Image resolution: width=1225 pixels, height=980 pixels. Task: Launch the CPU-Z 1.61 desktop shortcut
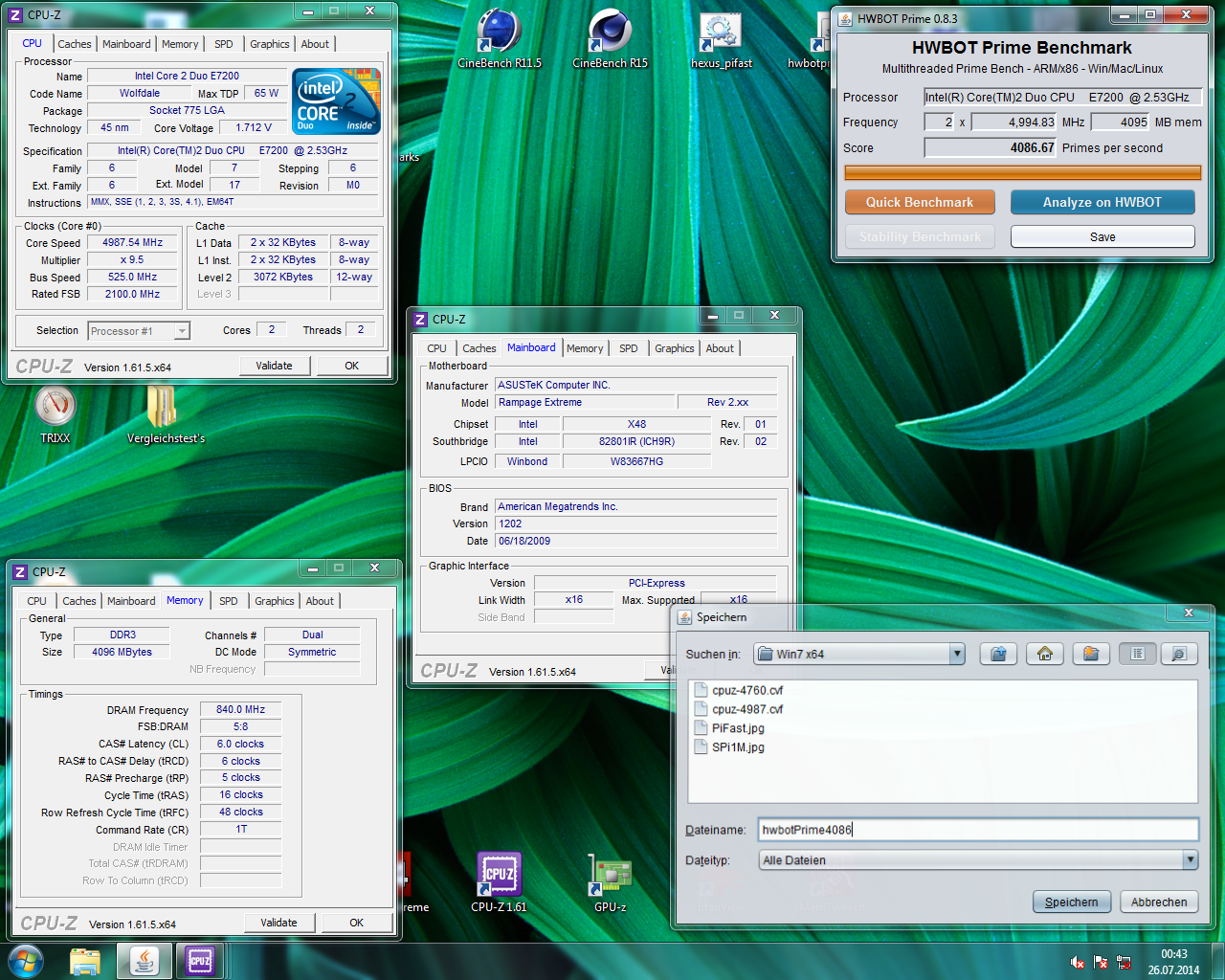tap(499, 882)
